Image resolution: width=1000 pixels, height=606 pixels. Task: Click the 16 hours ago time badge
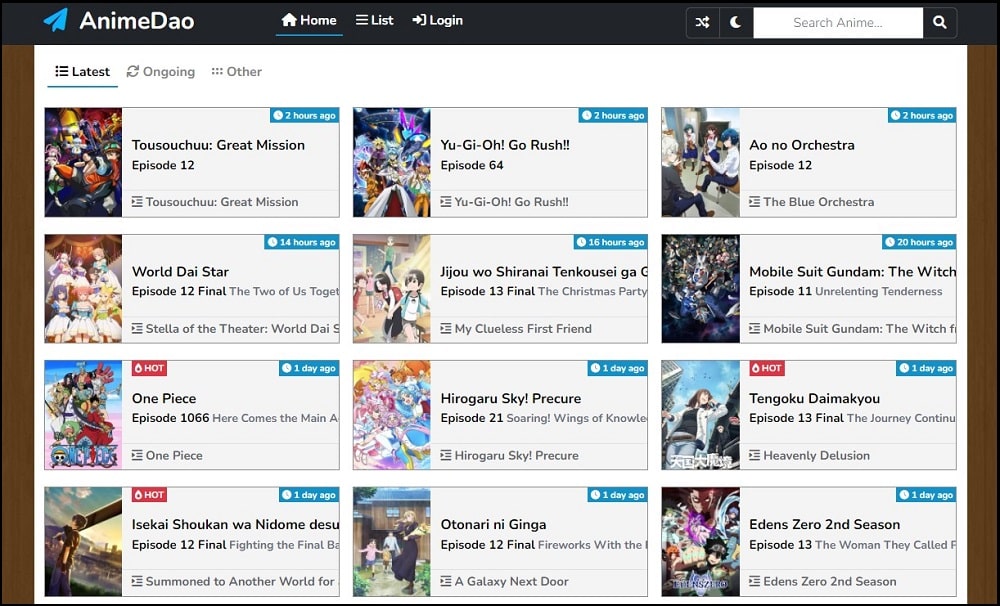click(610, 242)
